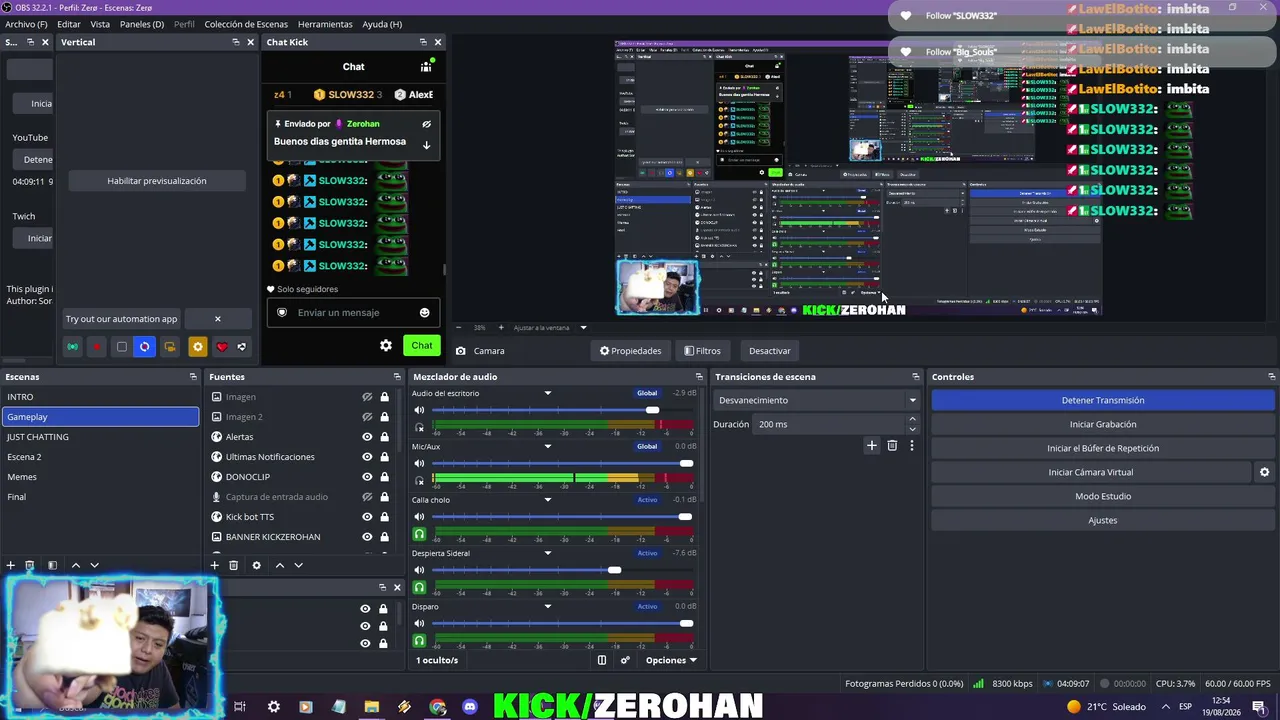This screenshot has width=1280, height=720.
Task: Open the Paneles menu
Action: (142, 24)
